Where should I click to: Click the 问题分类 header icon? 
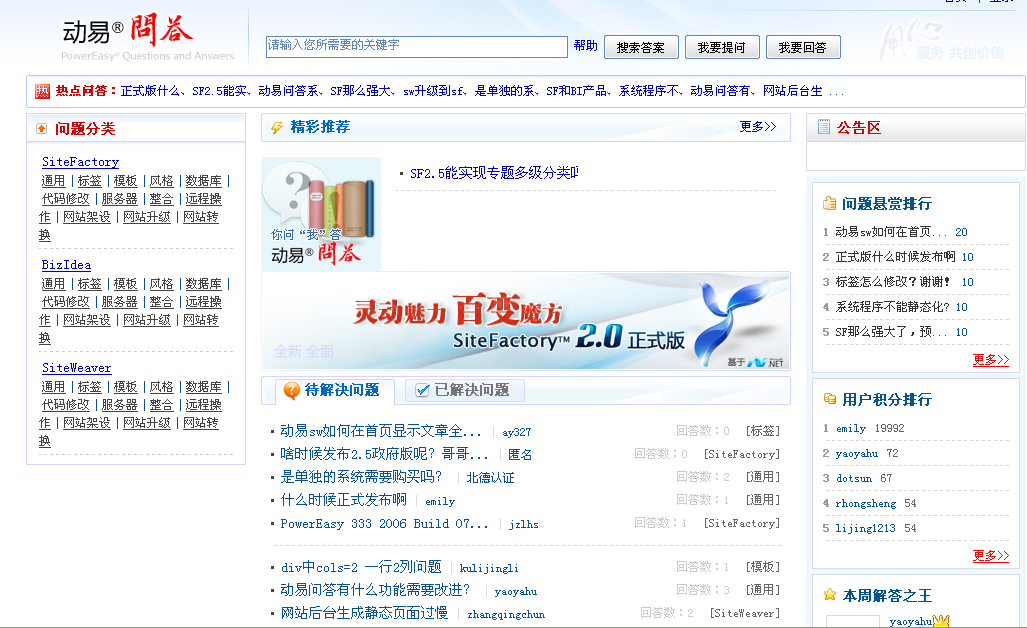pos(41,129)
